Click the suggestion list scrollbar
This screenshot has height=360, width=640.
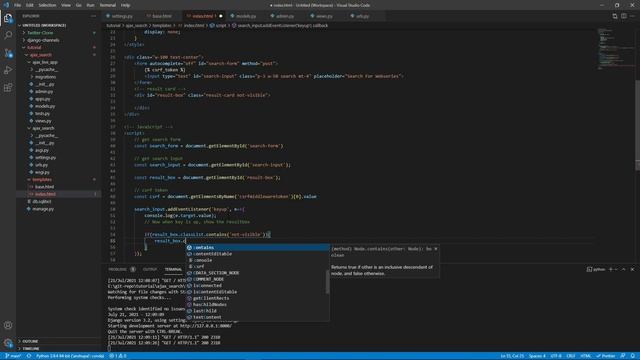[327, 282]
